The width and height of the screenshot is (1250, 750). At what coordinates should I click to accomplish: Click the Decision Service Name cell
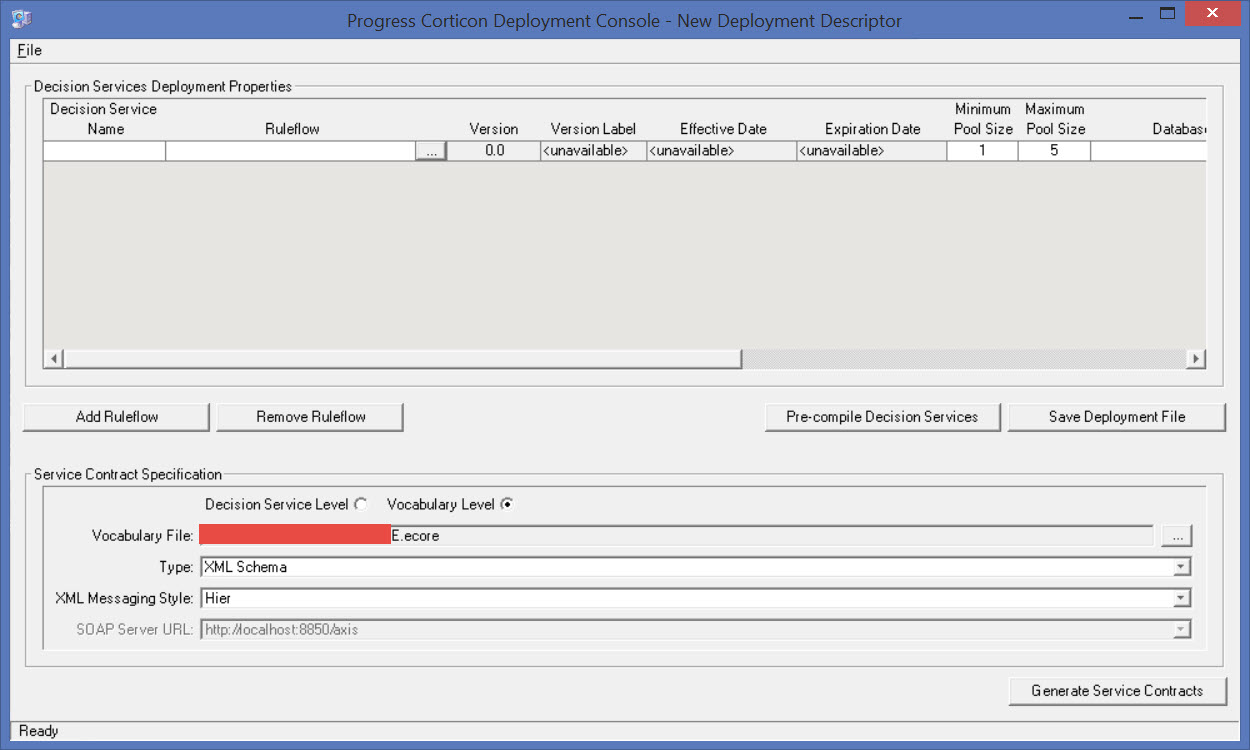pyautogui.click(x=105, y=151)
